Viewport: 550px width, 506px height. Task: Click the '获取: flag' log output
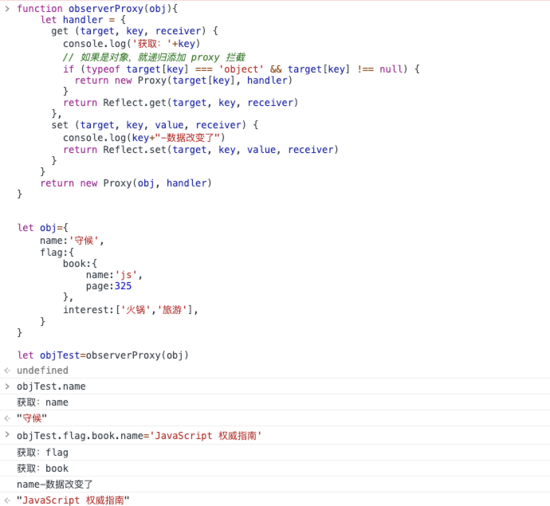pos(42,452)
